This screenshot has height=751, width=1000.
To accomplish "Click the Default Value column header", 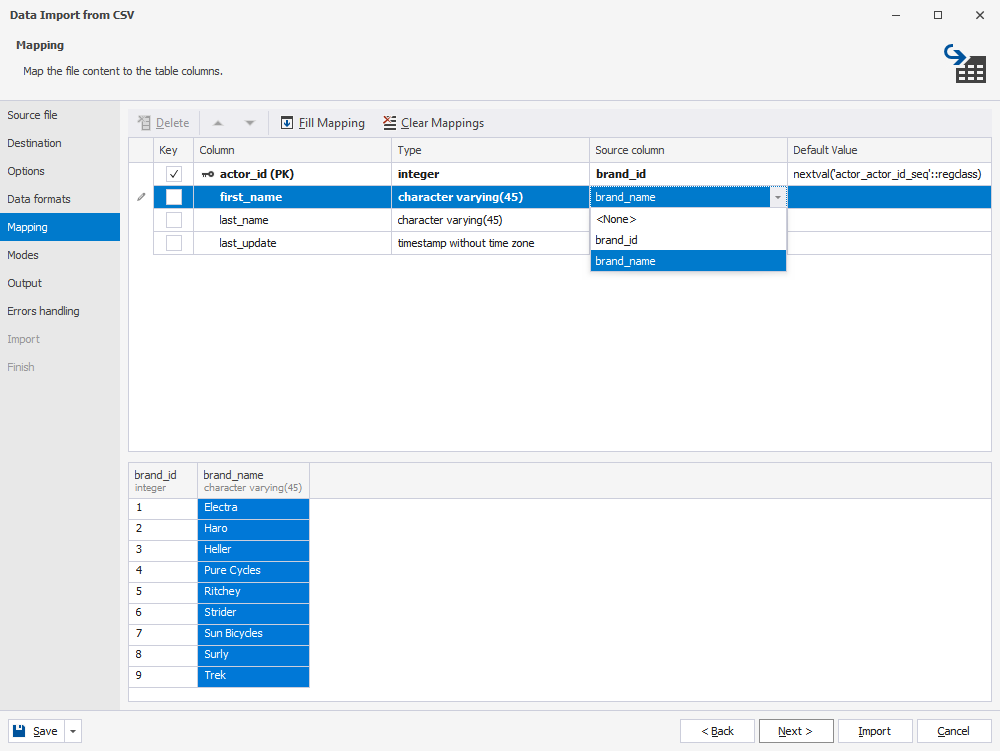I will pos(889,150).
